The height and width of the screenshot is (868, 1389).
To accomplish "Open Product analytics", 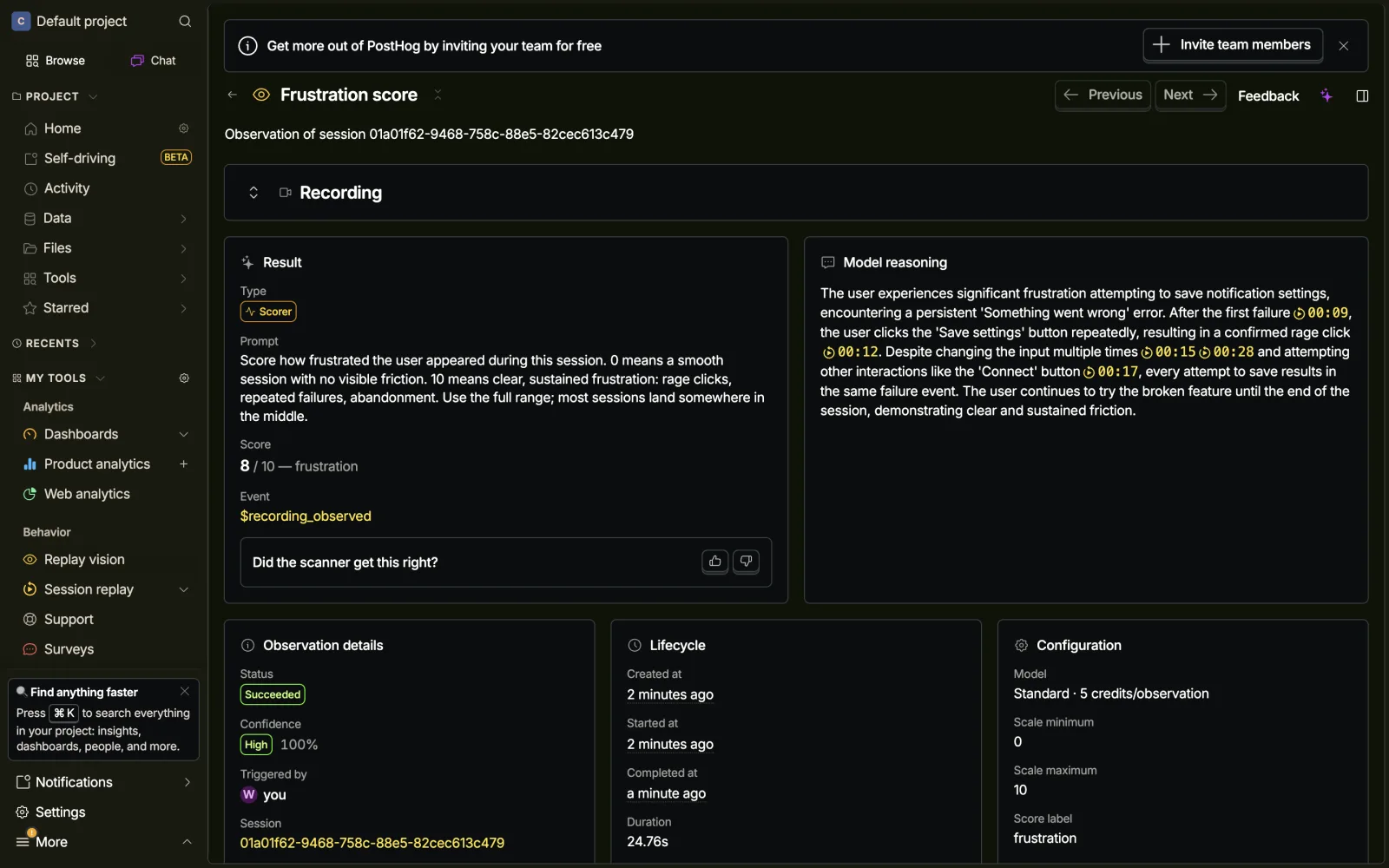I will (x=96, y=464).
